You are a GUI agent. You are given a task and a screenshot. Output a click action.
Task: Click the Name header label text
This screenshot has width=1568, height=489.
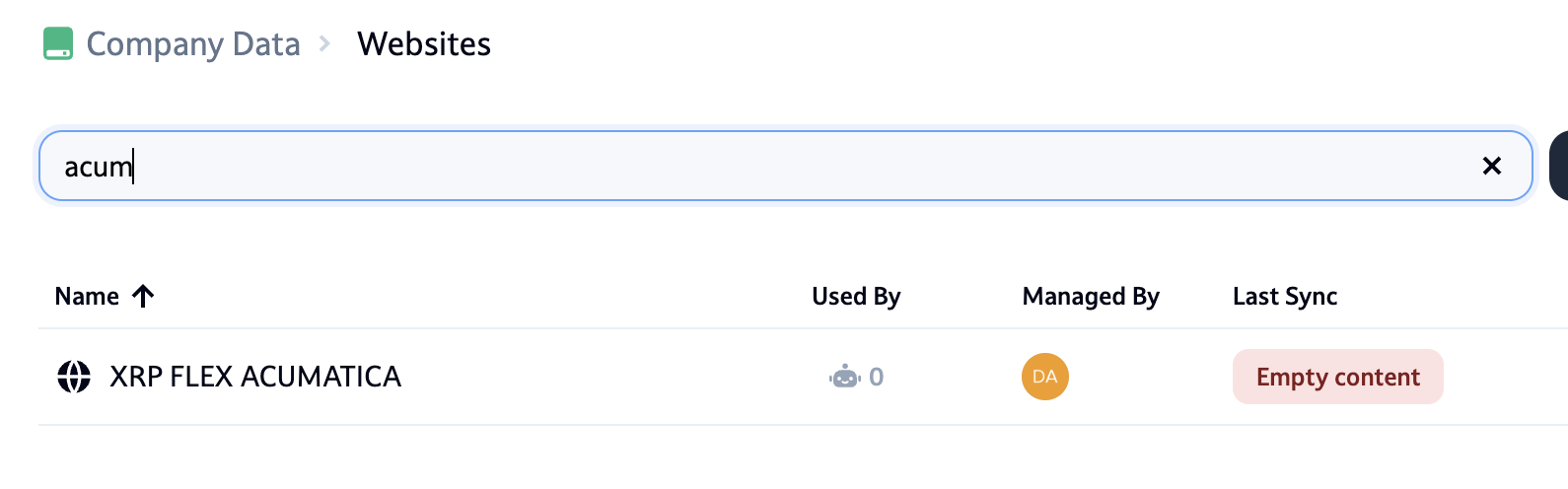tap(87, 297)
